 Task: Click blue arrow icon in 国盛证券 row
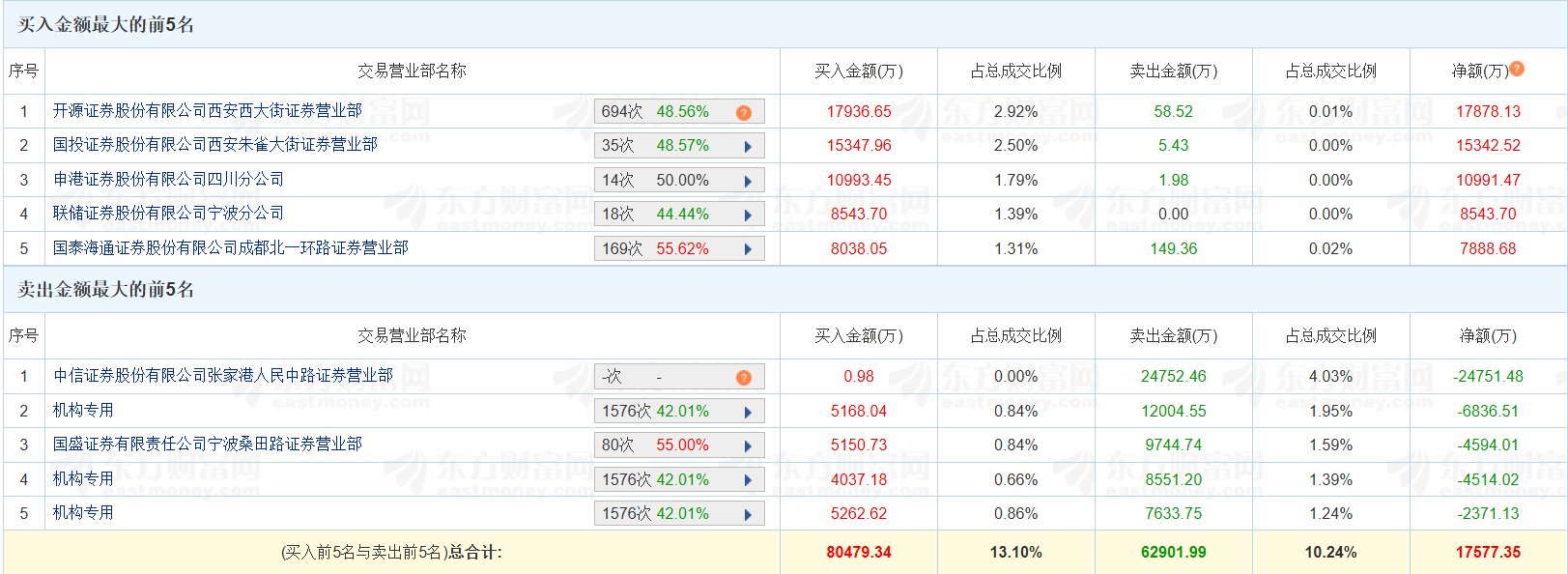748,445
